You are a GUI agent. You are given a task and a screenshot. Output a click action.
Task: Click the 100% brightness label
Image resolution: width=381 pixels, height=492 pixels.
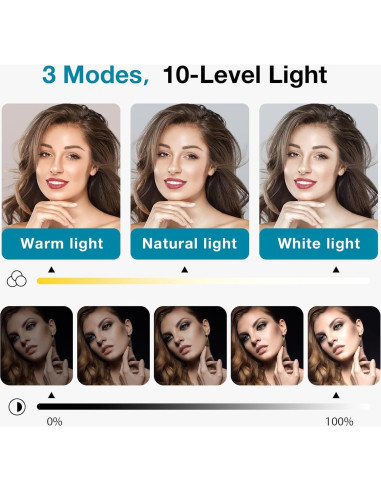click(339, 422)
